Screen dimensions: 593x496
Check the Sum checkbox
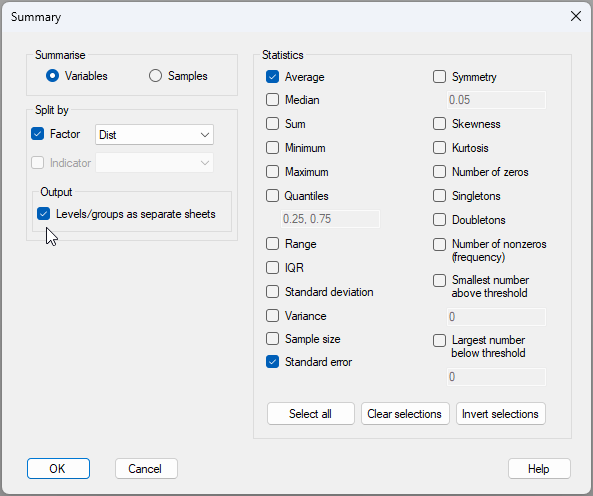(272, 124)
